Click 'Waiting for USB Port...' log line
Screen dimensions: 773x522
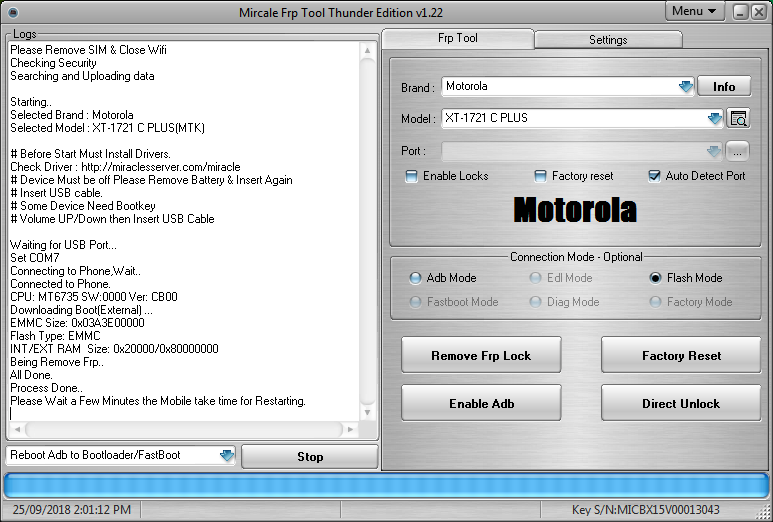point(63,245)
